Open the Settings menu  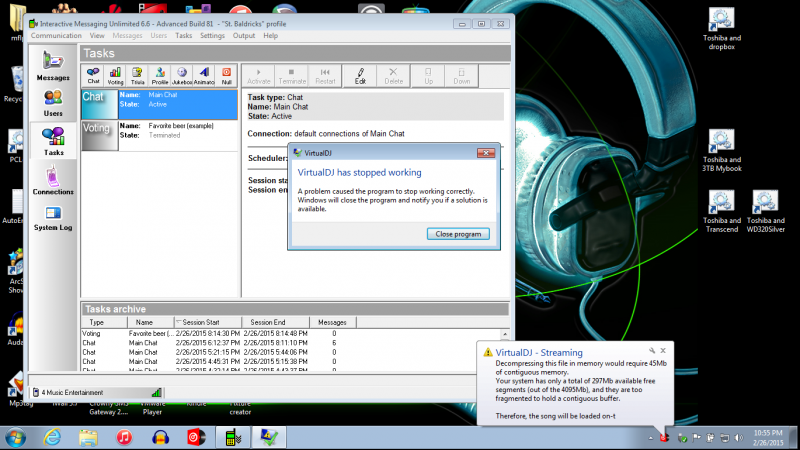pos(212,36)
